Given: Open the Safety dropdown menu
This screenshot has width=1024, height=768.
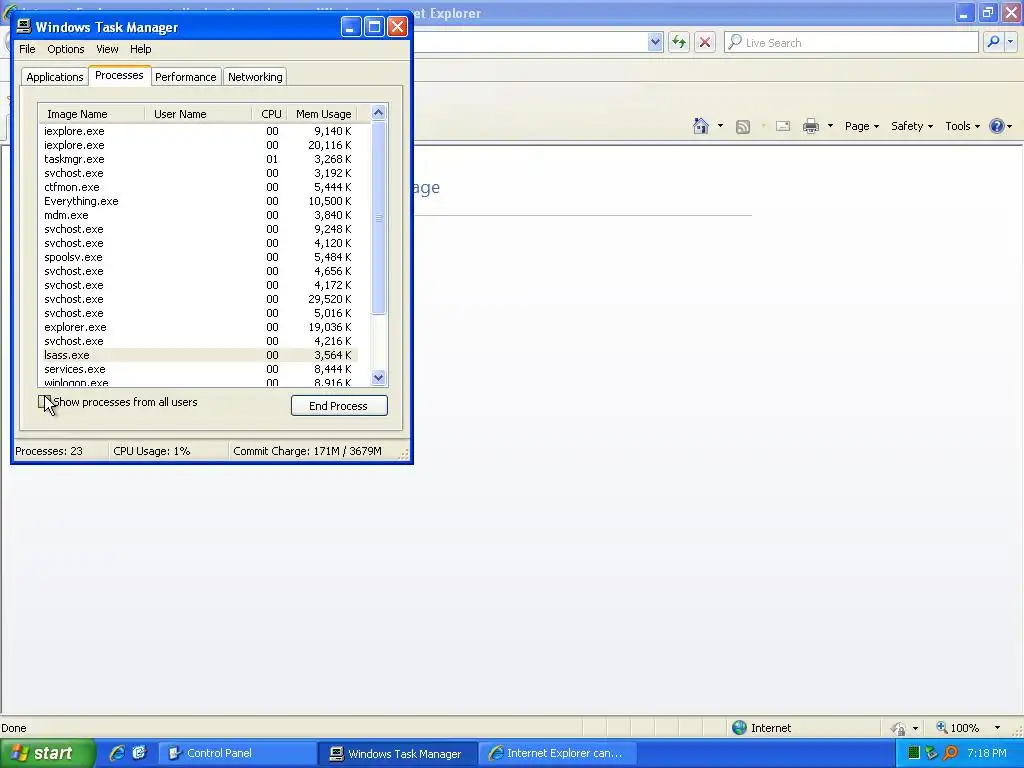Looking at the screenshot, I should pos(912,126).
